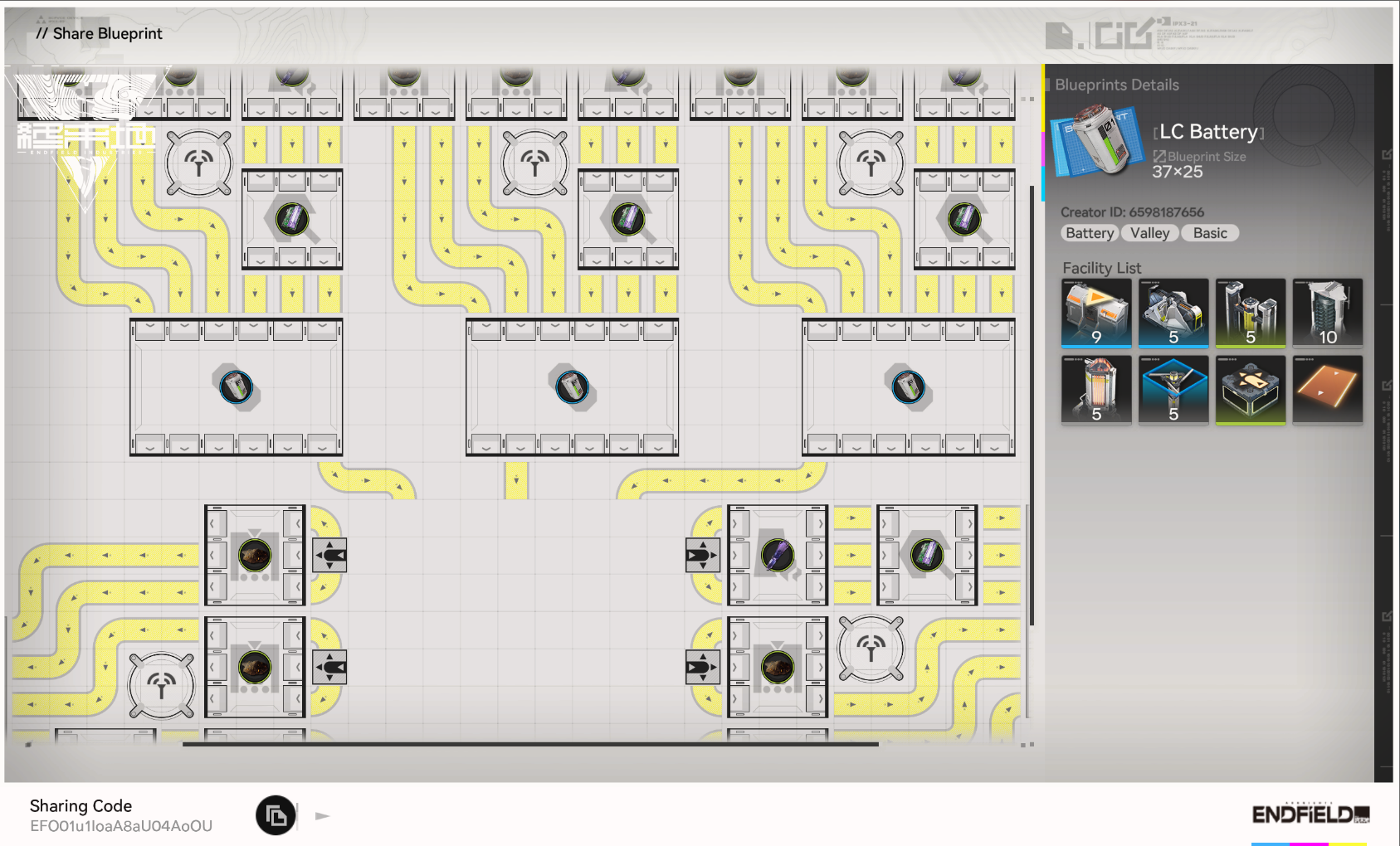Select the blue-framed pylon facility showing 5
Image resolution: width=1400 pixels, height=846 pixels.
(x=1173, y=390)
